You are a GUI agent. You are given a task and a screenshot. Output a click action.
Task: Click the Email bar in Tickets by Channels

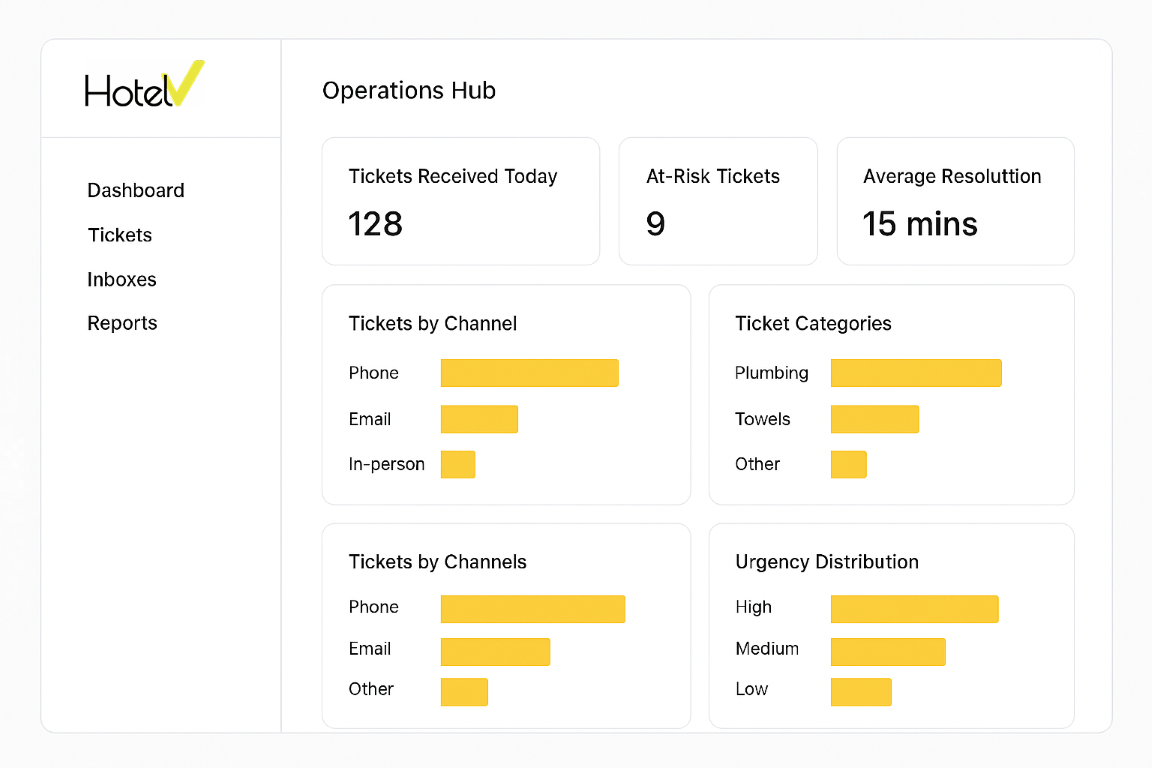point(495,651)
